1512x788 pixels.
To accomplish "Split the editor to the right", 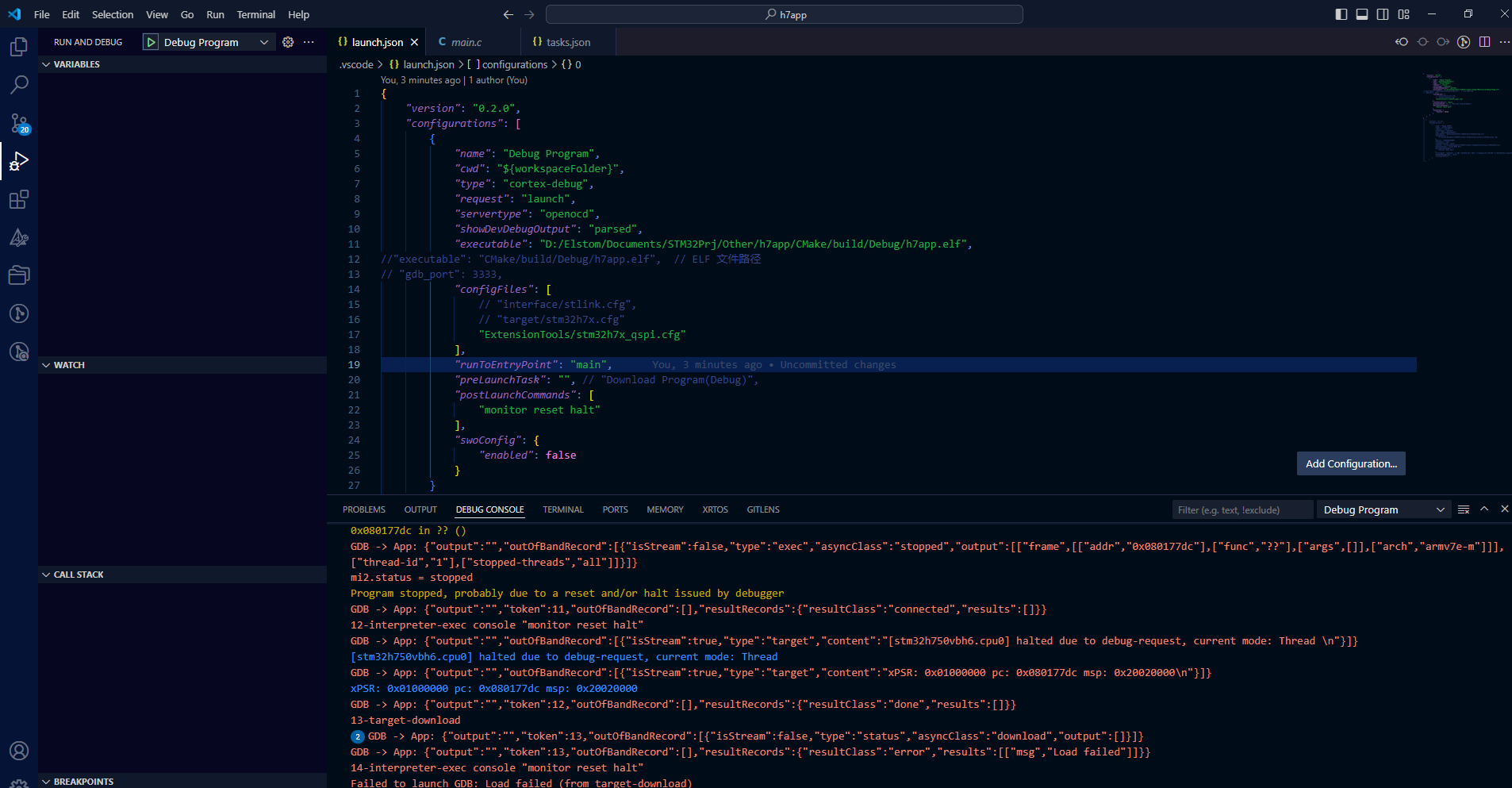I will click(x=1484, y=42).
